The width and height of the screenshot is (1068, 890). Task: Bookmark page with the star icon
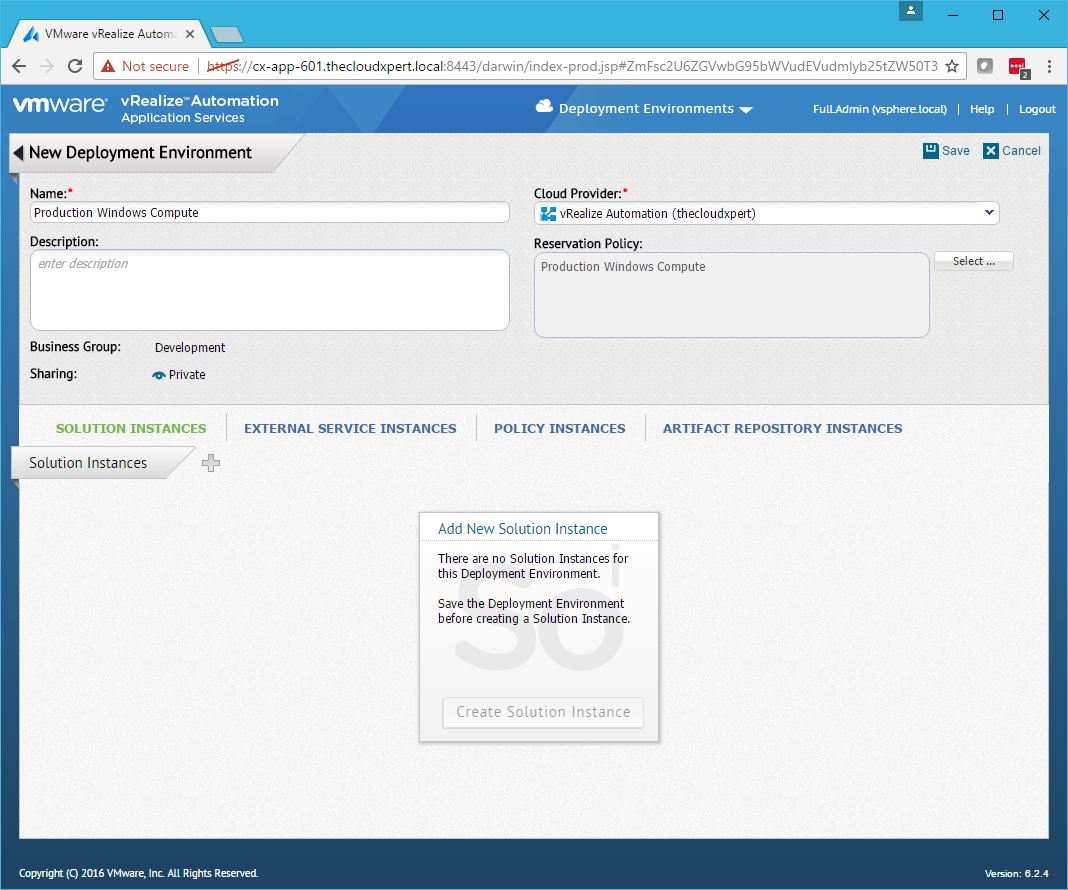click(952, 66)
